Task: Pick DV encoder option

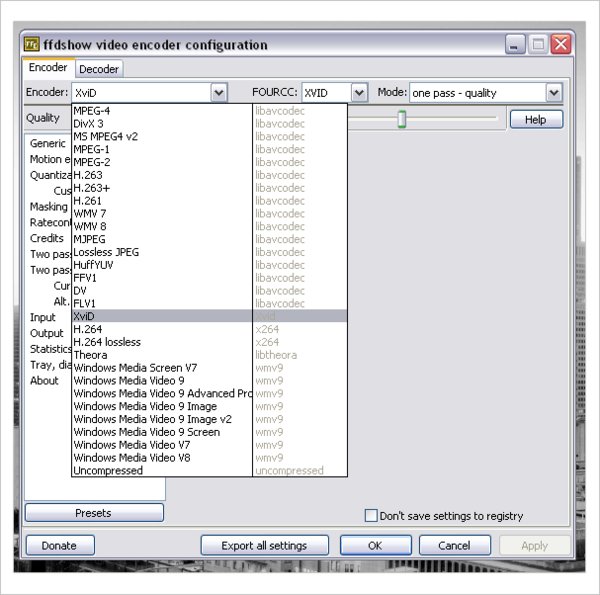Action: (x=209, y=291)
